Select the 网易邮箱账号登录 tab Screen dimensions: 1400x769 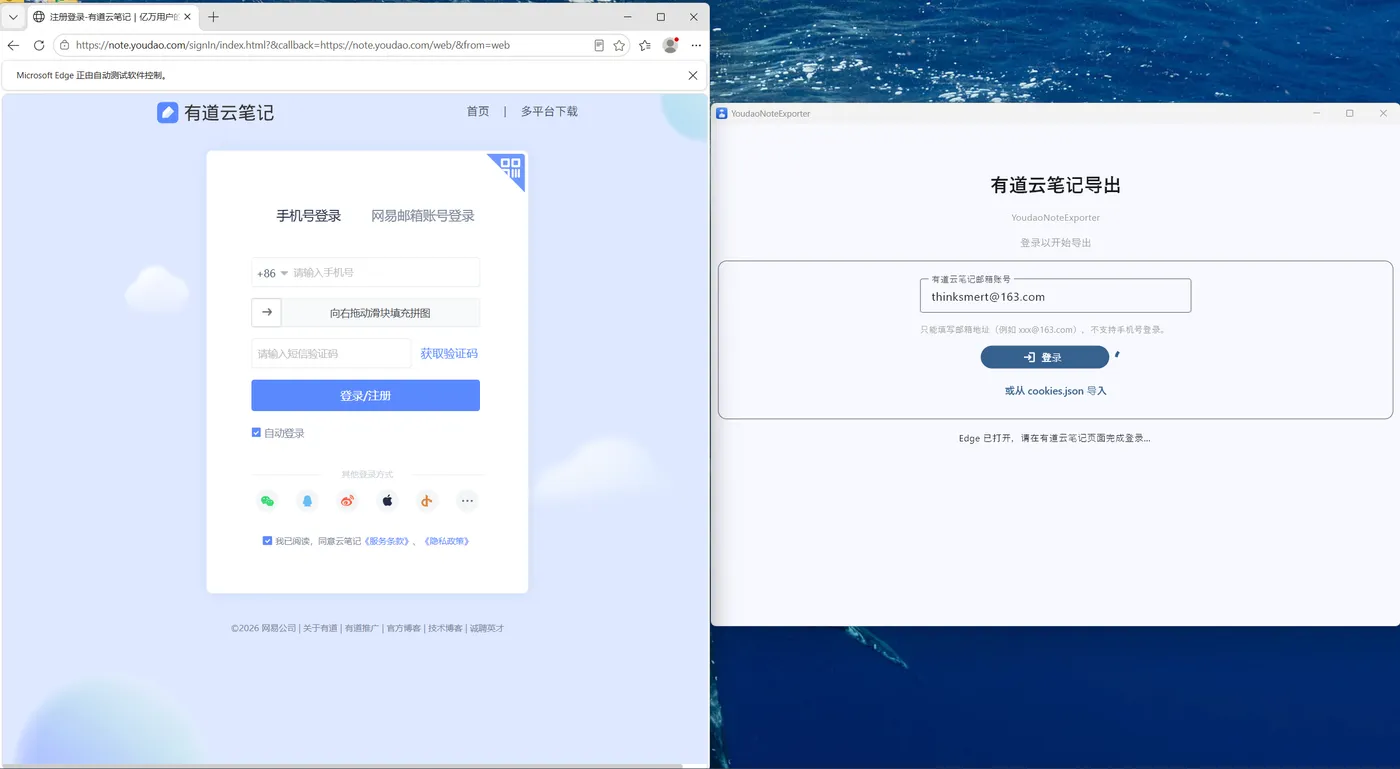(423, 216)
